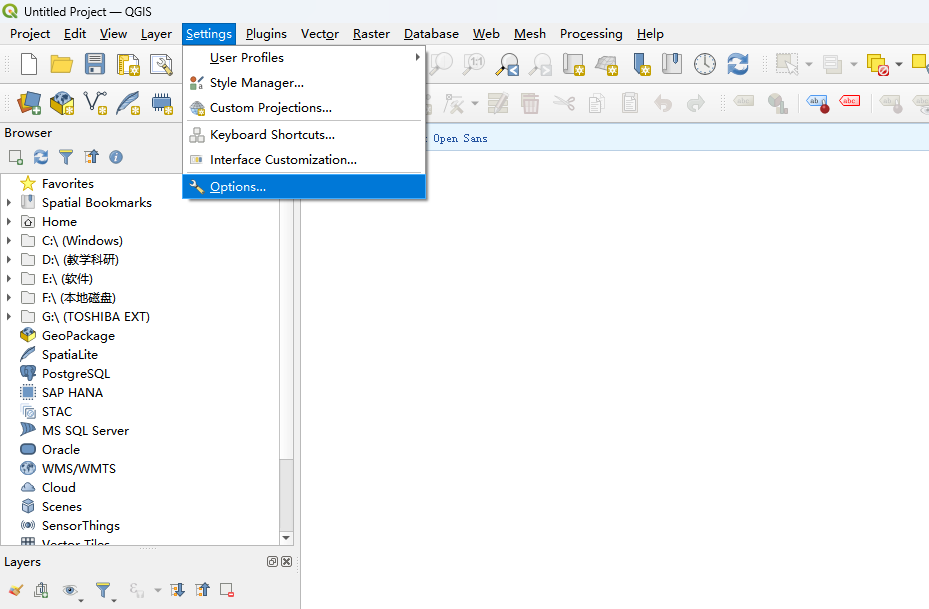Viewport: 929px width, 609px height.
Task: Open Keyboard Shortcuts from Settings menu
Action: click(x=304, y=134)
